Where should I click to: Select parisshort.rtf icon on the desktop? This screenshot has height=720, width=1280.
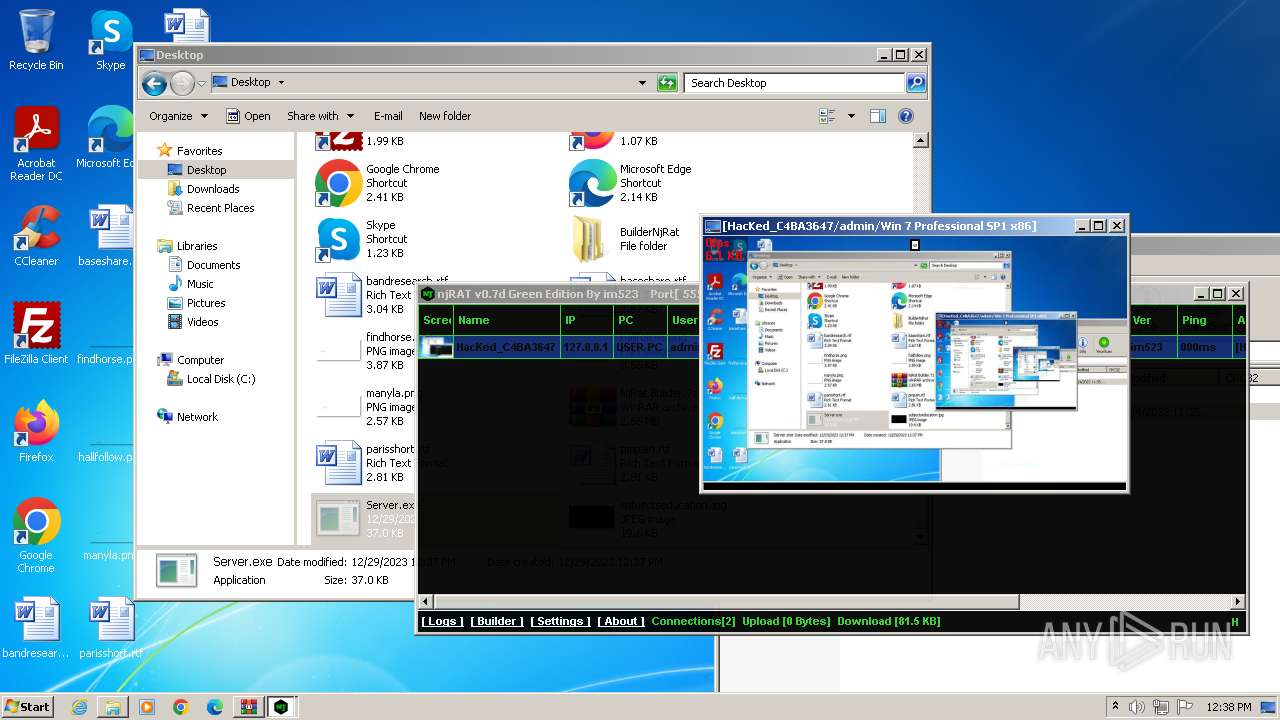[110, 627]
